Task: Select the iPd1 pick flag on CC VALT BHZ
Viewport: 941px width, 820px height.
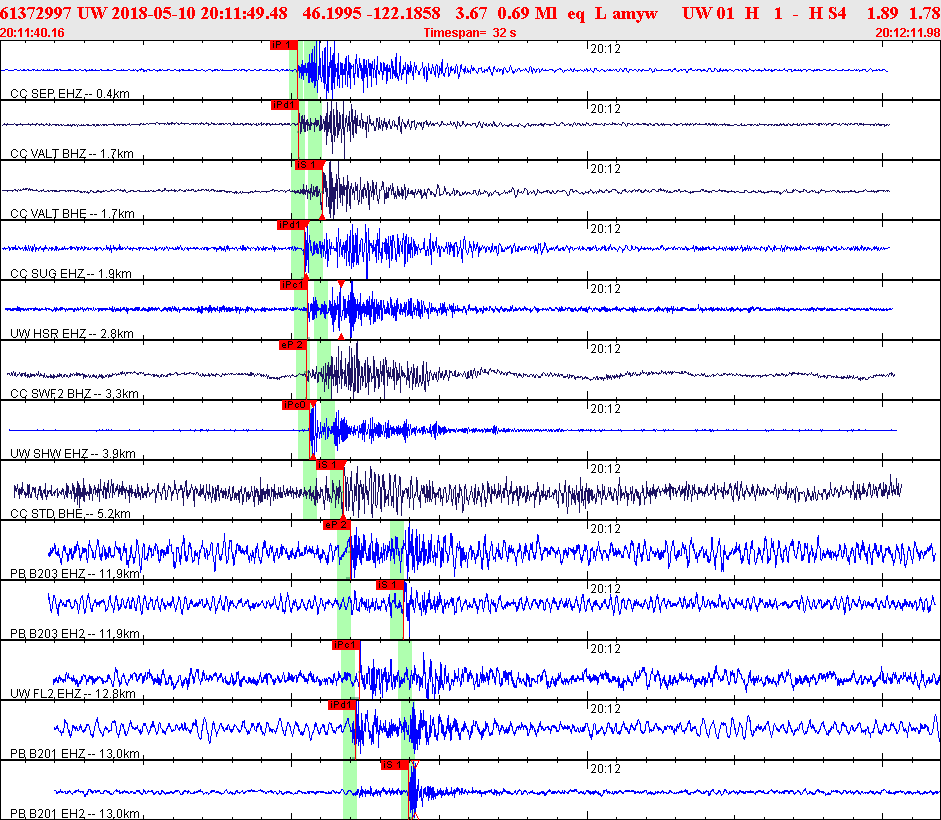Action: [284, 105]
